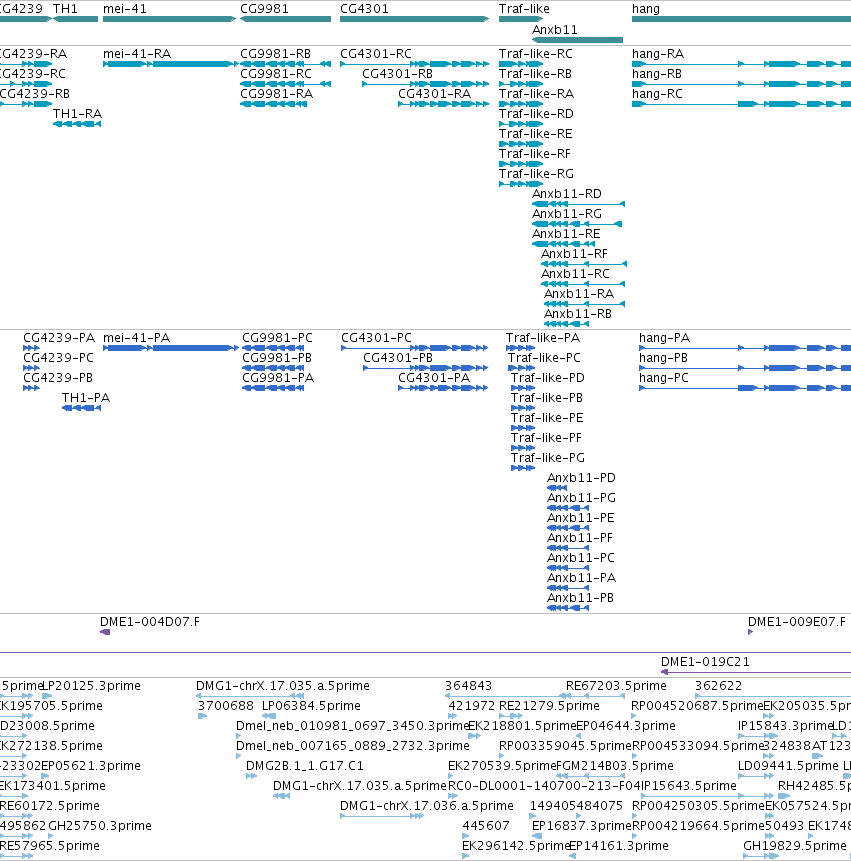
Task: Select the DME1-004D07.F feature
Action: (149, 622)
